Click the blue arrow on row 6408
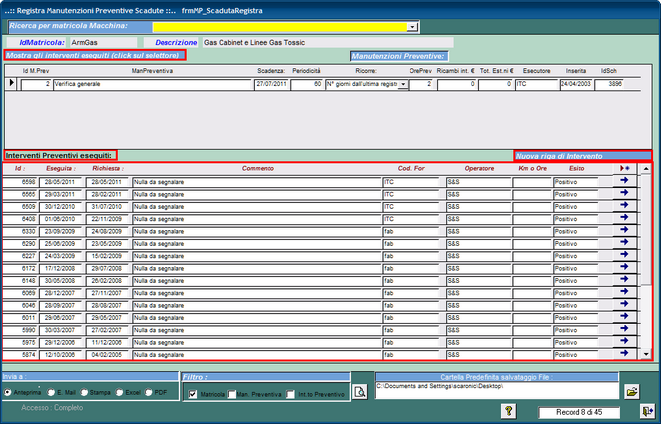Viewport: 661px width, 424px height. [624, 217]
